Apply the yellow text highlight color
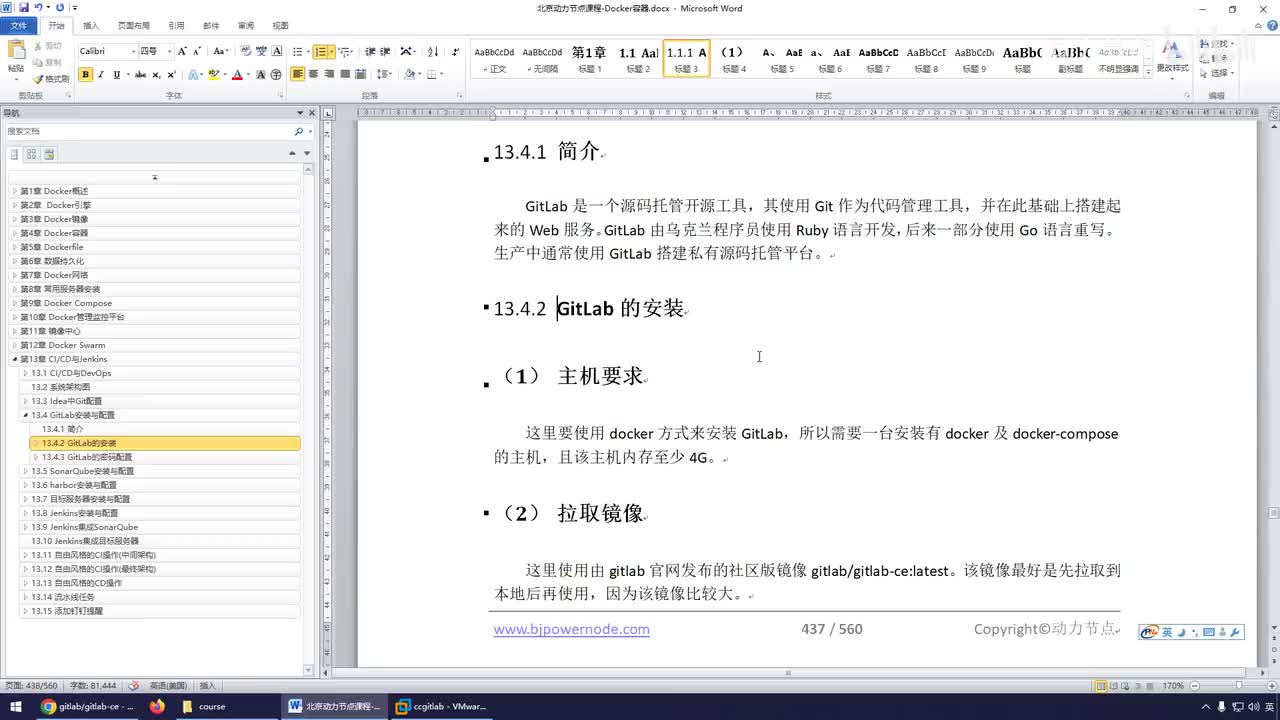This screenshot has height=720, width=1280. tap(214, 75)
